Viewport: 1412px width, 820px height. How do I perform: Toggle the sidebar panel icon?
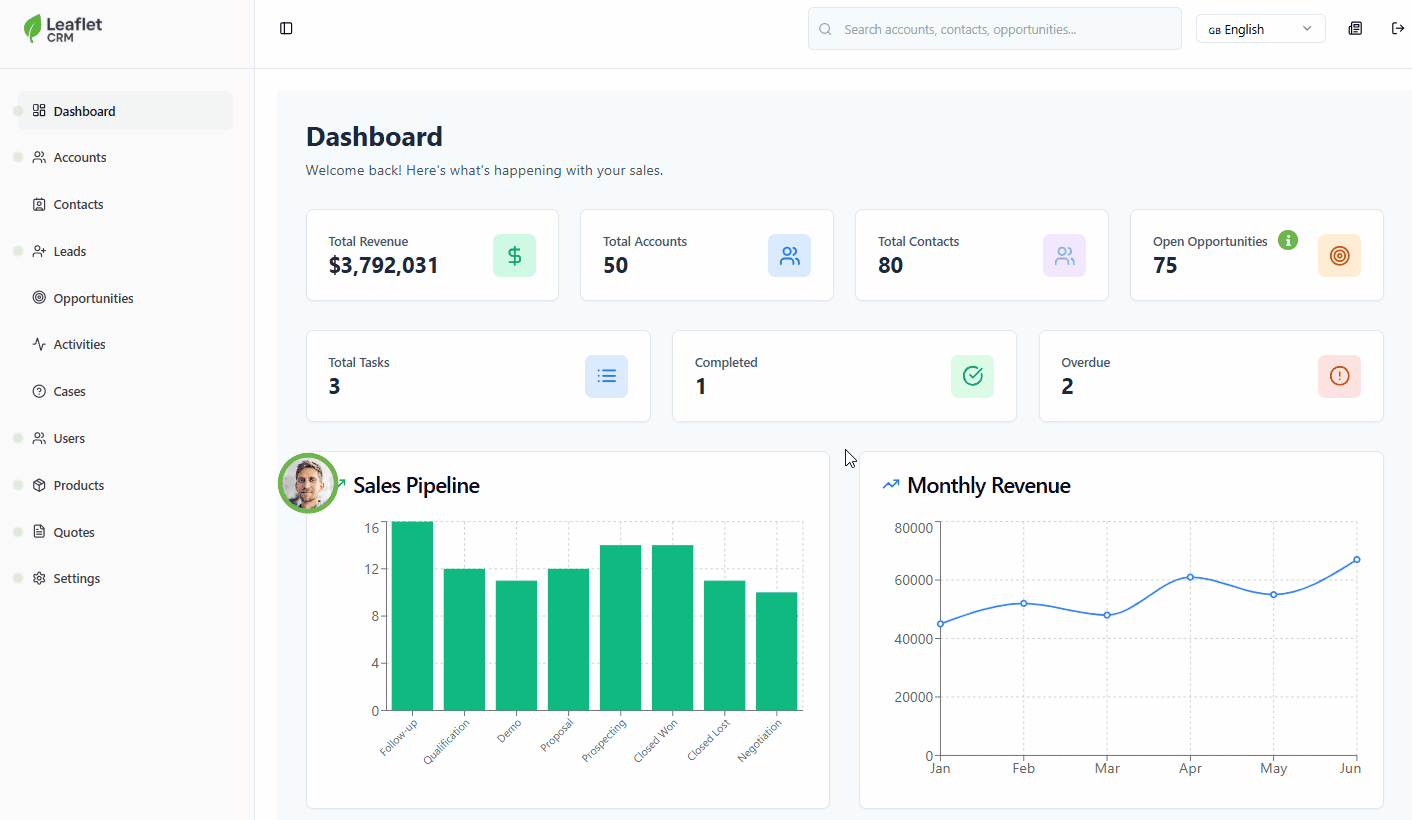coord(286,29)
